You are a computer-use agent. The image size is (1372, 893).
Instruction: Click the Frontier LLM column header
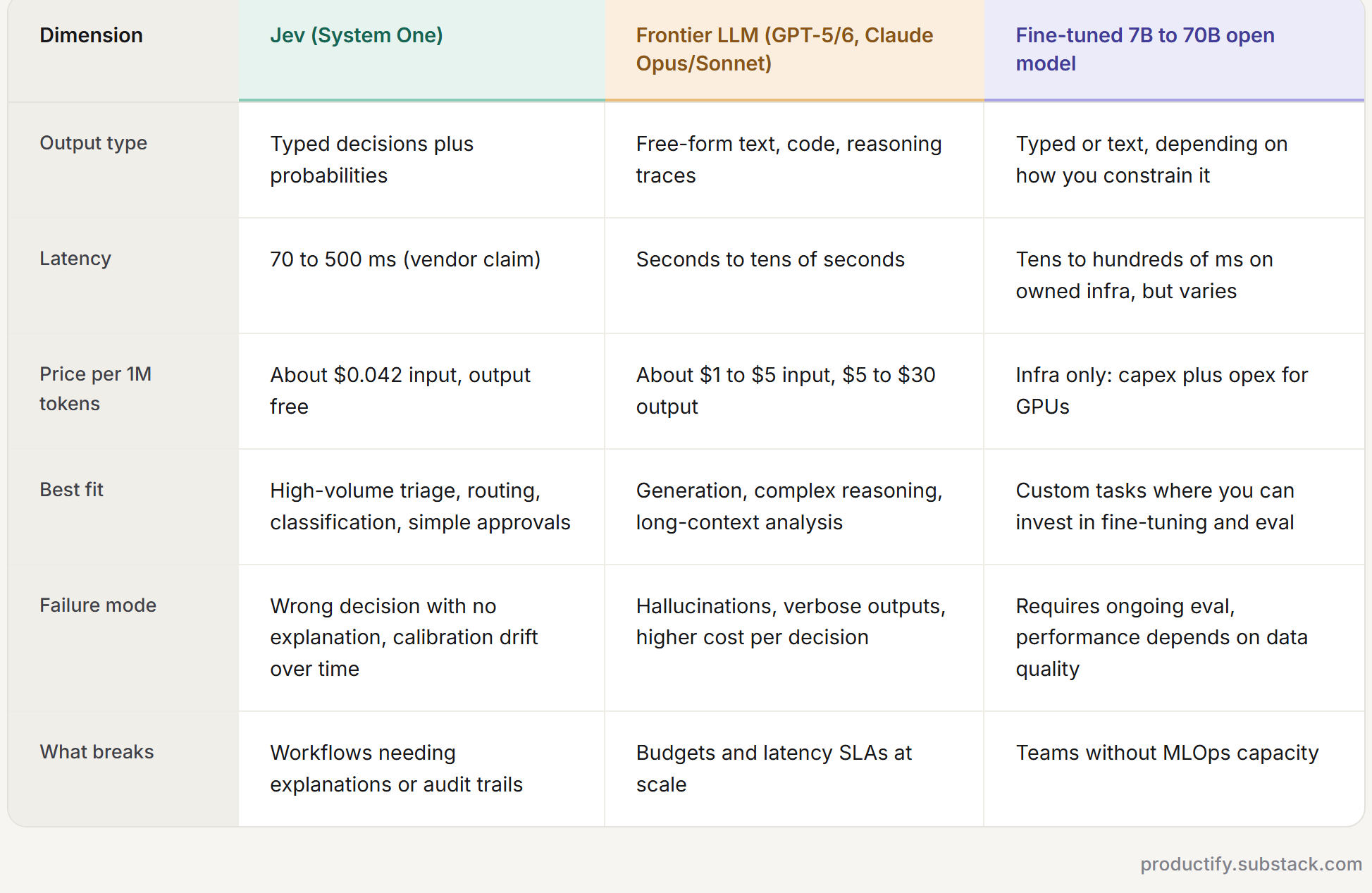pyautogui.click(x=784, y=49)
